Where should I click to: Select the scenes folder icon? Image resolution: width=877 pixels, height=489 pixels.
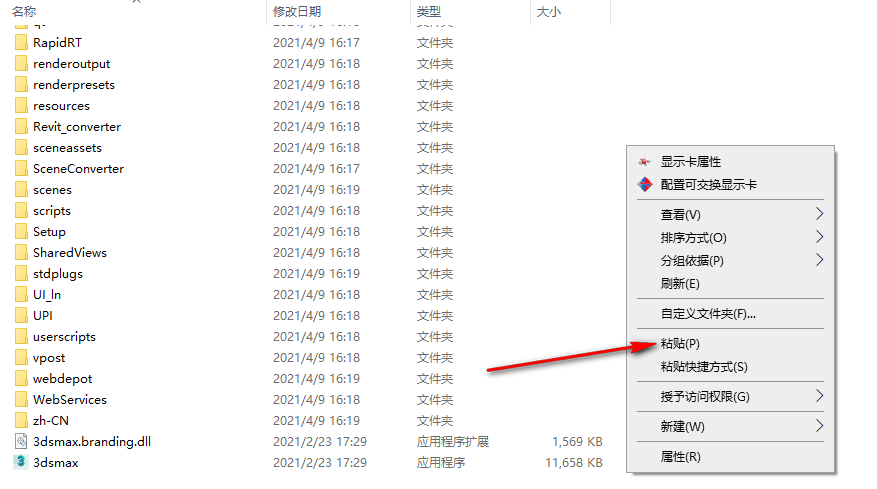21,190
